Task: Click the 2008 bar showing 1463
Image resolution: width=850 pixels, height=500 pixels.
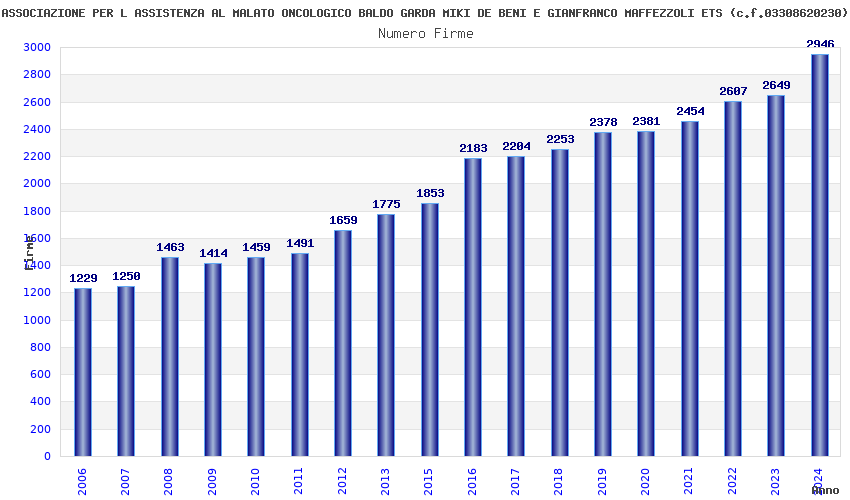Action: coord(170,356)
